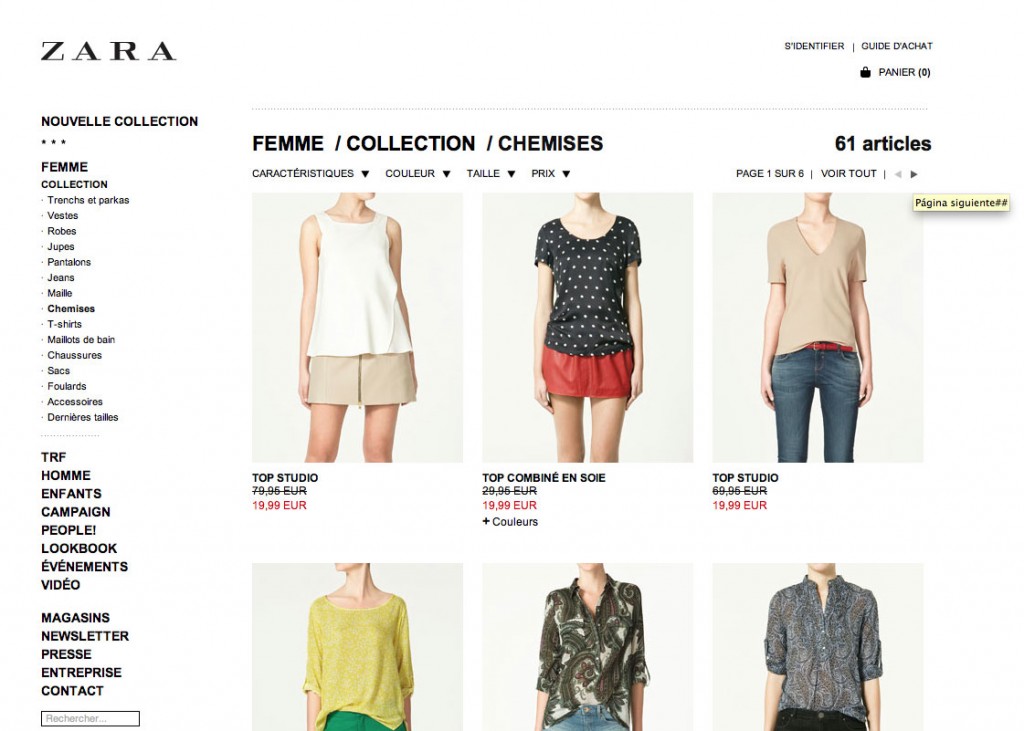Show more Couleurs for silk top
1024x731 pixels.
(x=510, y=522)
